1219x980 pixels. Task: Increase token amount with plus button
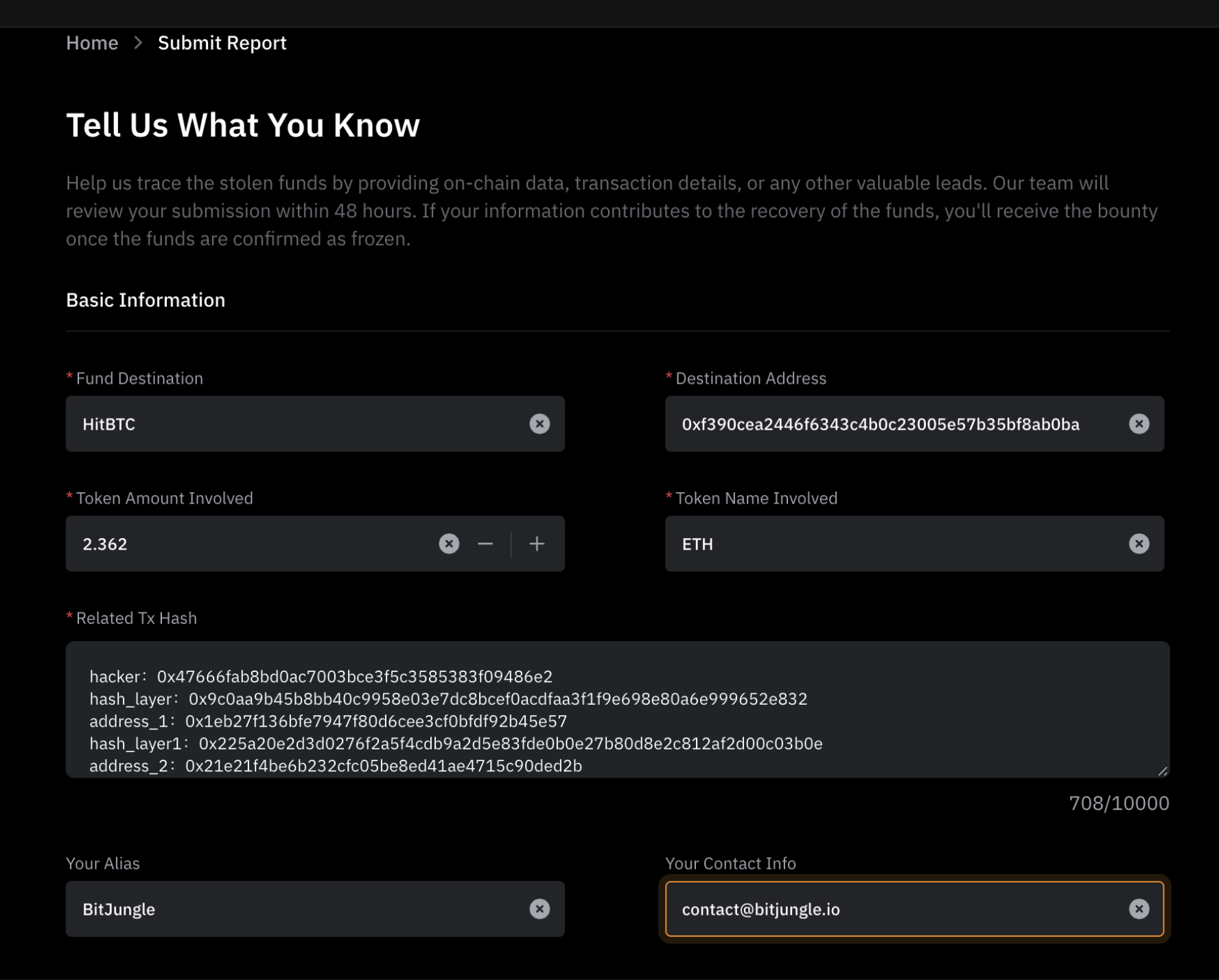537,544
